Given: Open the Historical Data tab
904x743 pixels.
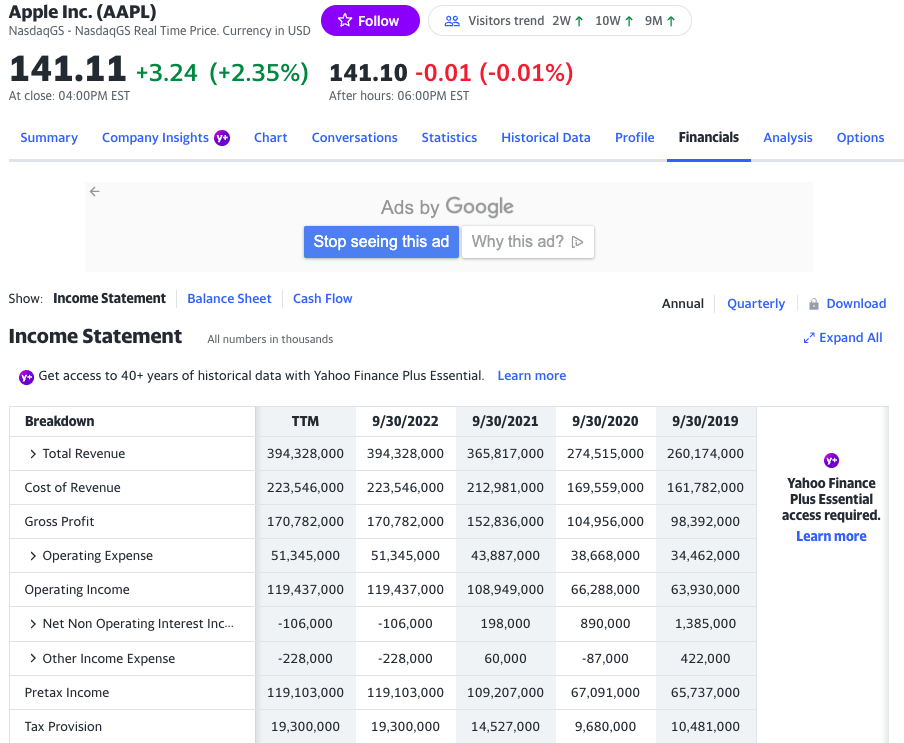Looking at the screenshot, I should click(545, 138).
